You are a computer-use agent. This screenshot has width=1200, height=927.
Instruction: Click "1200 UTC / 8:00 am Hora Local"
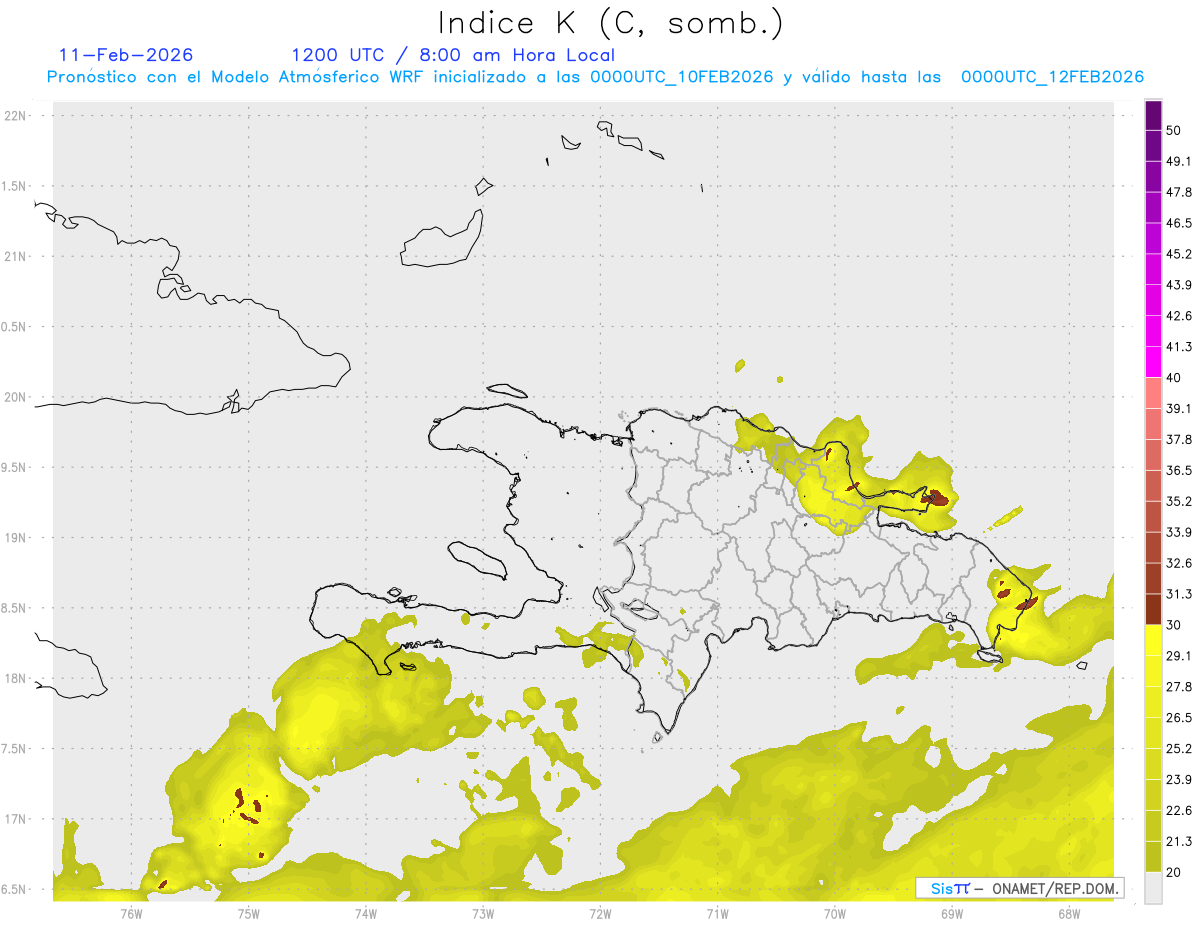coord(453,55)
